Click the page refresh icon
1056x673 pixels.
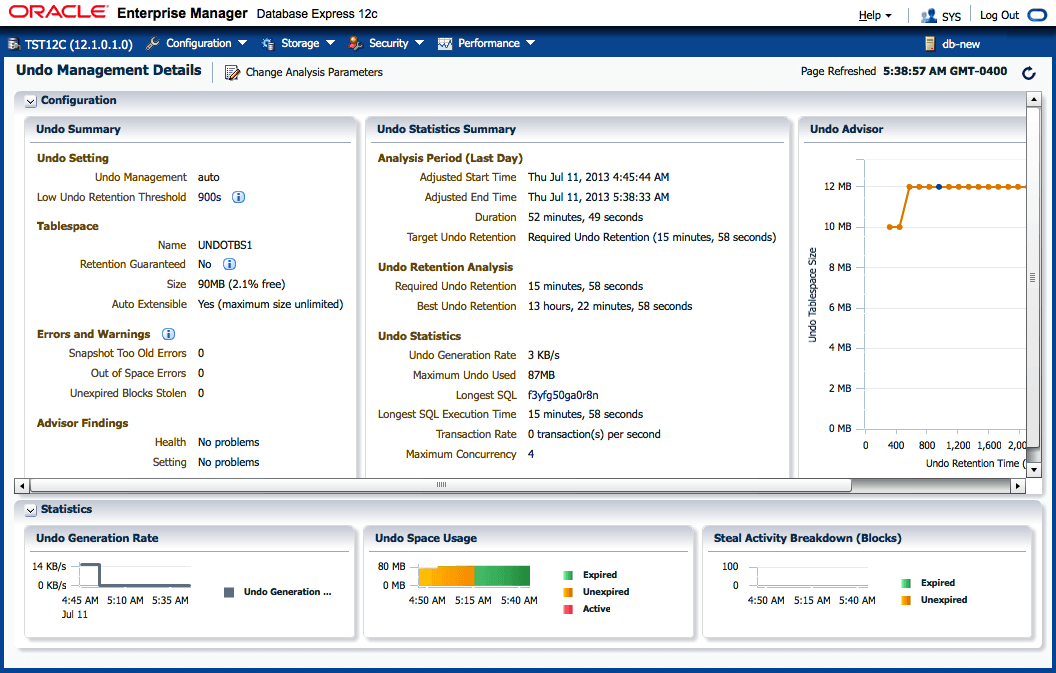click(x=1028, y=73)
